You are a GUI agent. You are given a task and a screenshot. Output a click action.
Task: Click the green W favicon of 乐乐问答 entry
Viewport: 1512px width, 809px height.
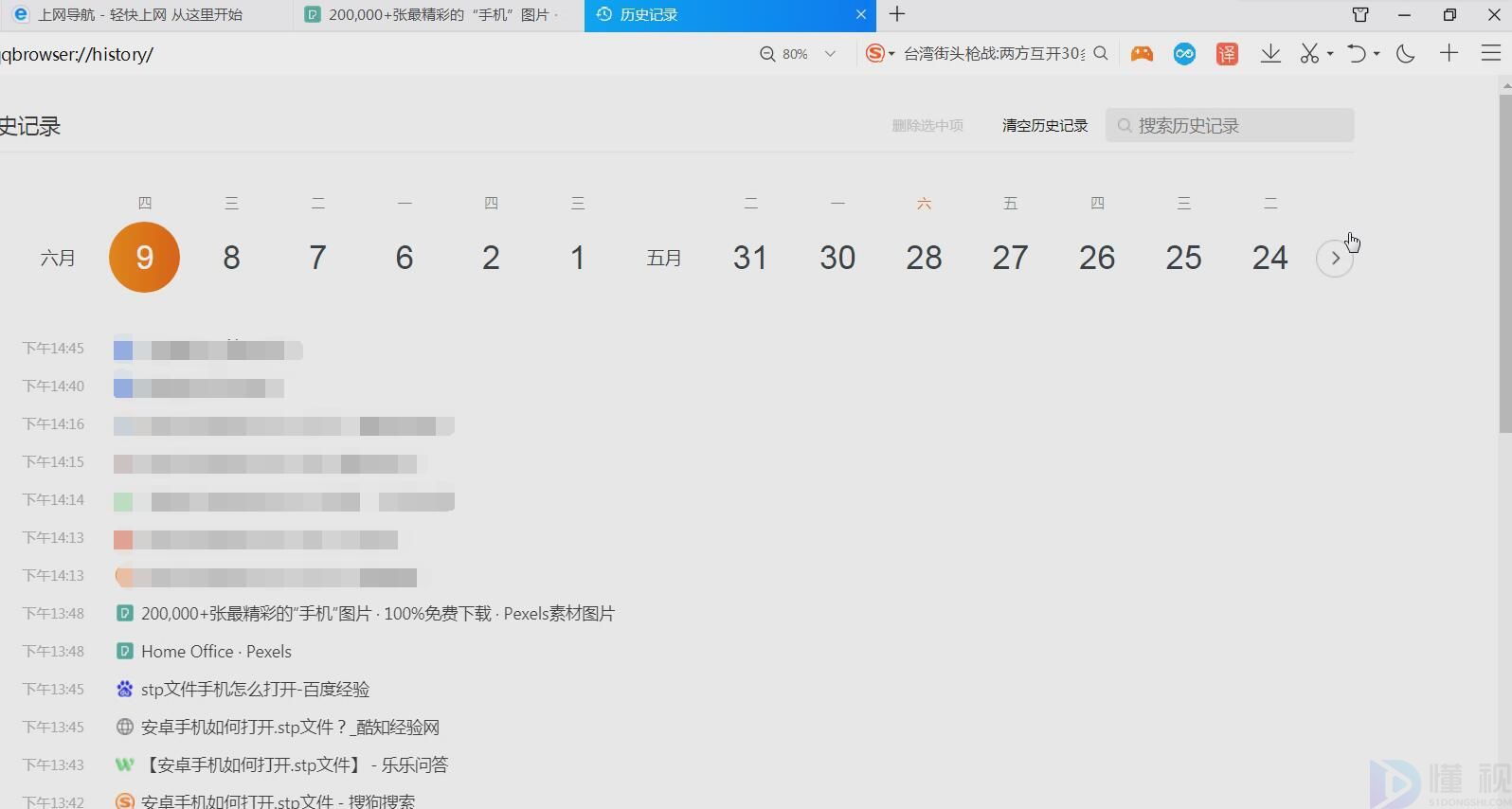point(124,765)
